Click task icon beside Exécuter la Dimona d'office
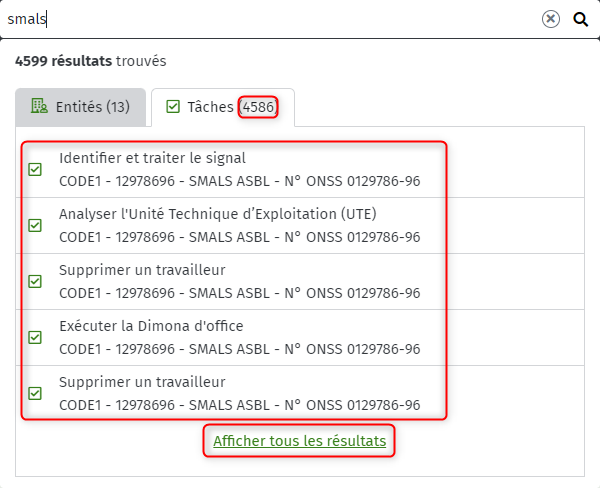This screenshot has height=488, width=600. (x=35, y=337)
